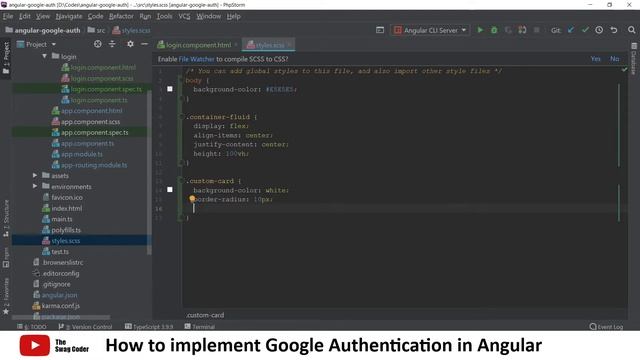The height and width of the screenshot is (360, 640).
Task: Hide the Project panel with minus icon
Action: (x=144, y=44)
